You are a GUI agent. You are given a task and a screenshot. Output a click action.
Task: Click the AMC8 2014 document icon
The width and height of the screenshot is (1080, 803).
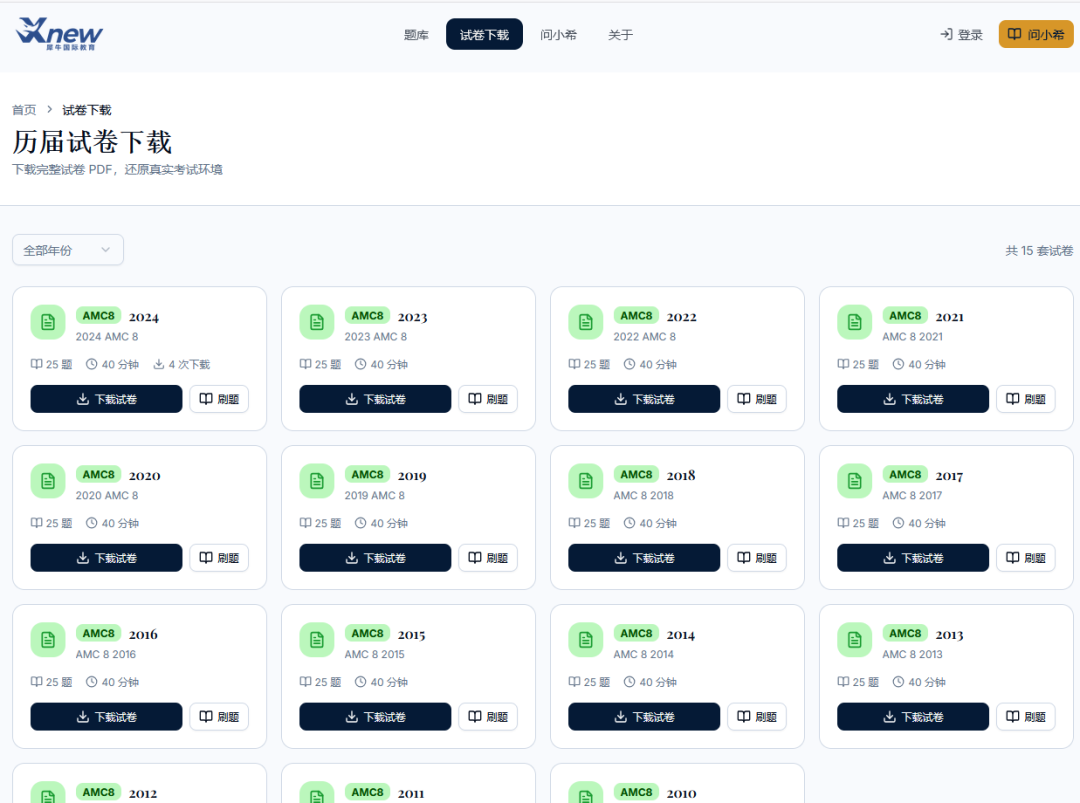click(x=585, y=640)
